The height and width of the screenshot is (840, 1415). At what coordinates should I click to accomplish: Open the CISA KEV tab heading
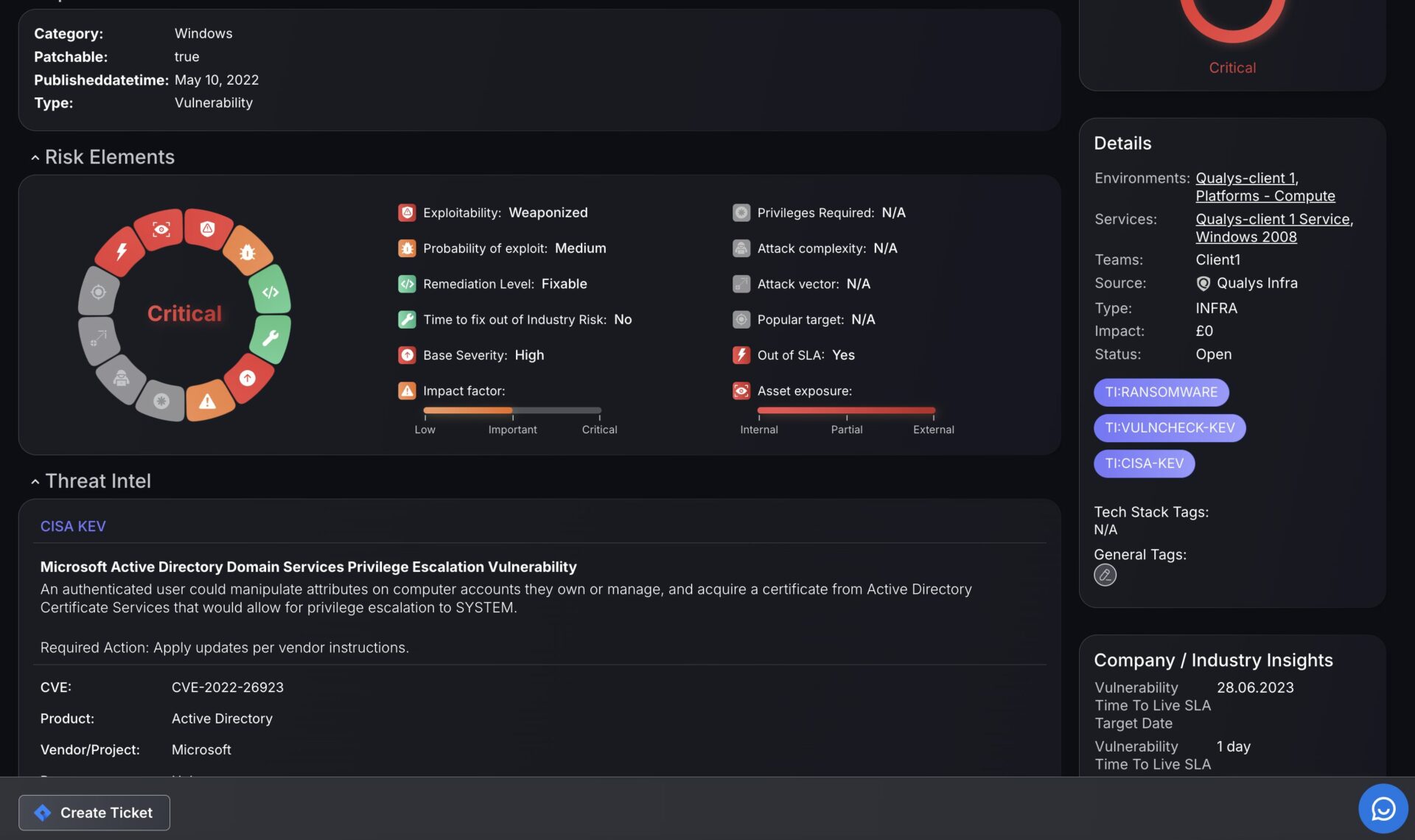click(x=73, y=526)
